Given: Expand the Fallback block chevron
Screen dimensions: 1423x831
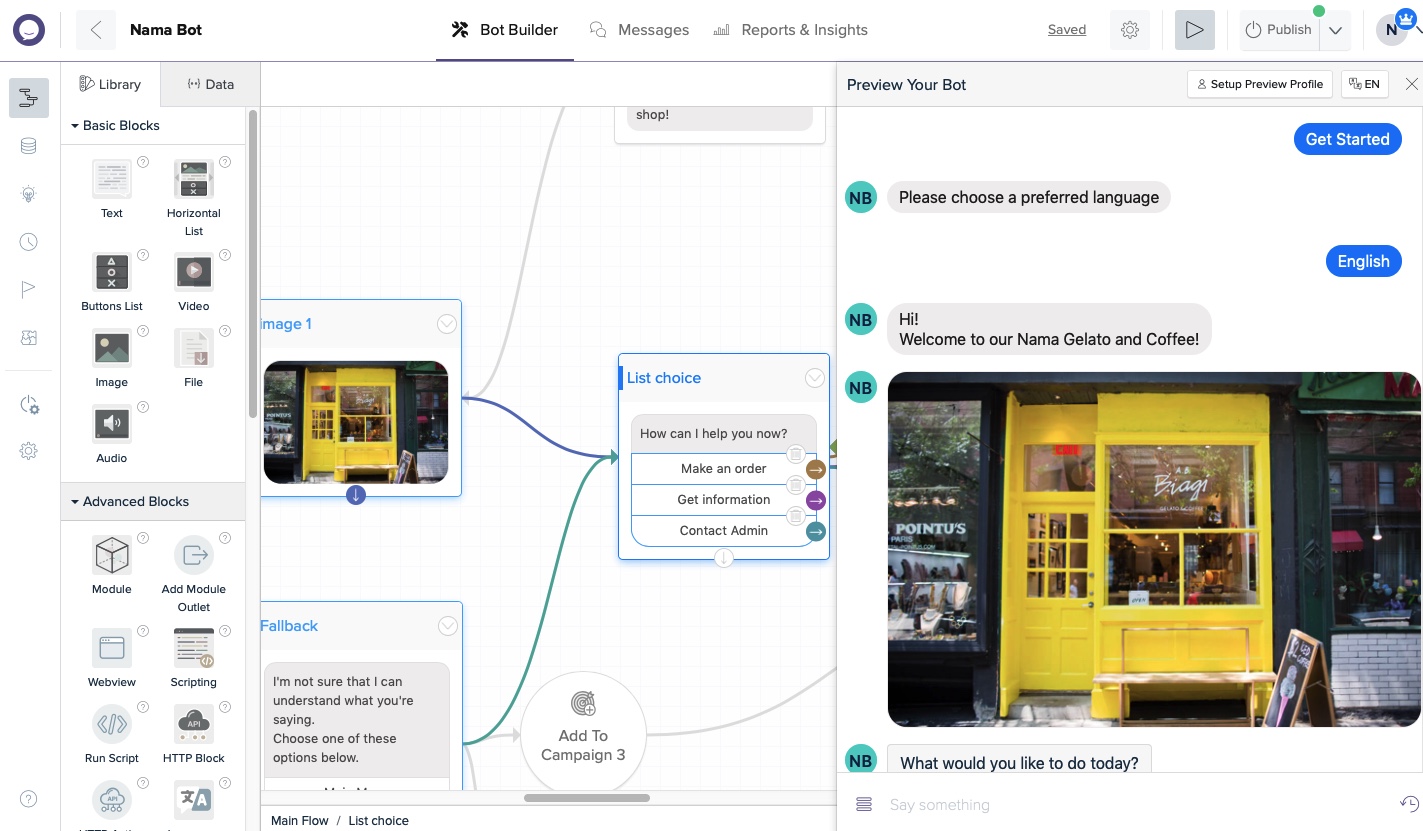Looking at the screenshot, I should pos(447,626).
